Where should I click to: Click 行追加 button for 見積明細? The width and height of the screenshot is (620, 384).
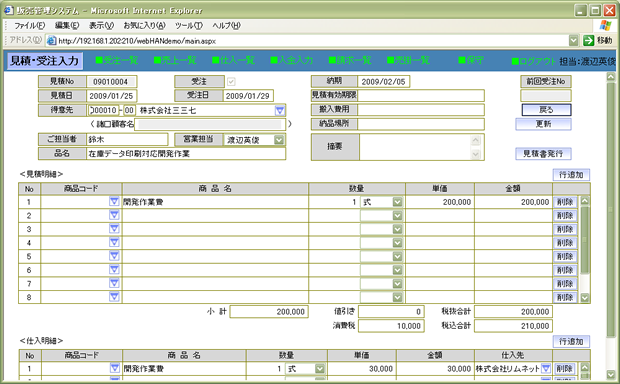coord(571,175)
